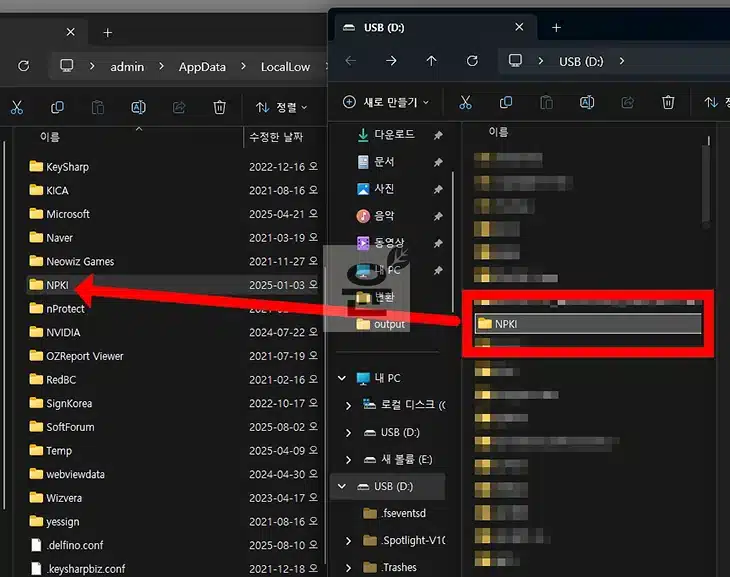The height and width of the screenshot is (577, 730).
Task: Refresh the USB (D:) window
Action: 472,61
